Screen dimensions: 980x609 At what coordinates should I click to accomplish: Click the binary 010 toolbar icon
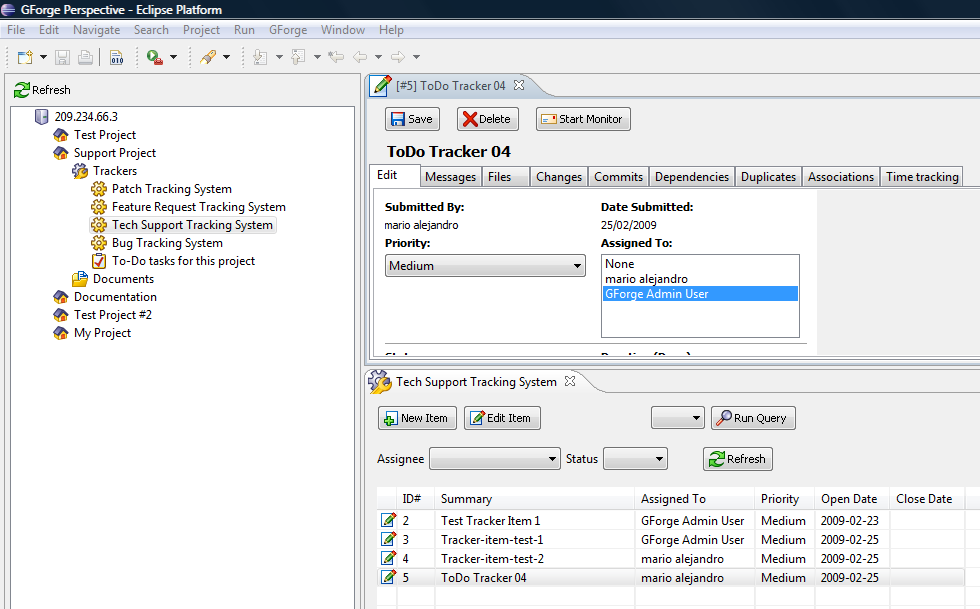[x=117, y=57]
